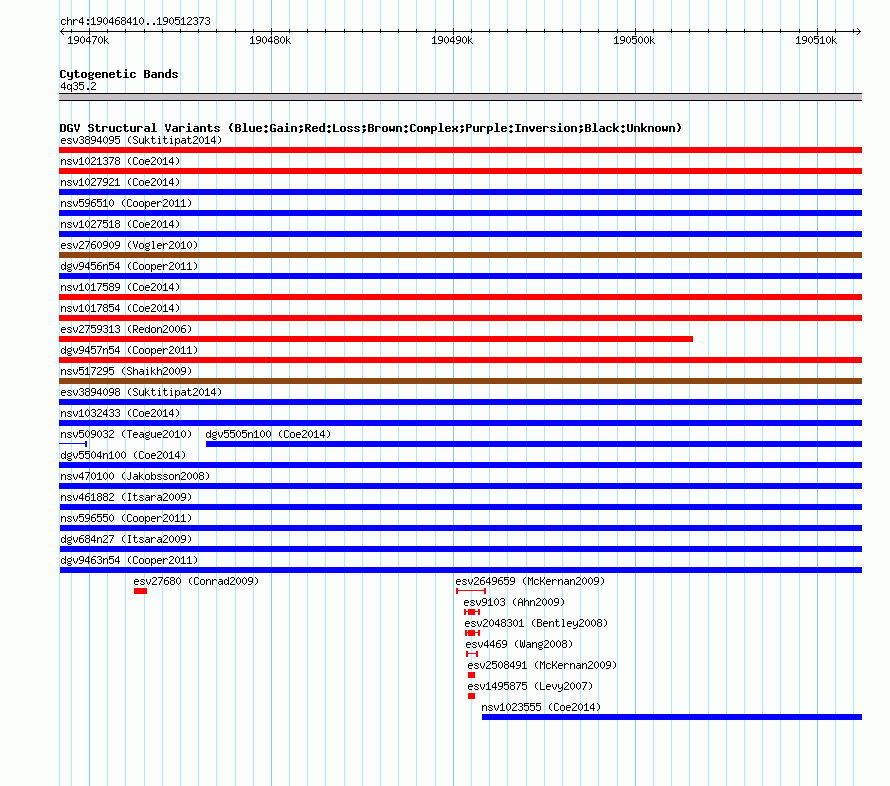Screen dimensions: 890x786
Task: Click the red esv4469 bracket glyph
Action: point(472,654)
